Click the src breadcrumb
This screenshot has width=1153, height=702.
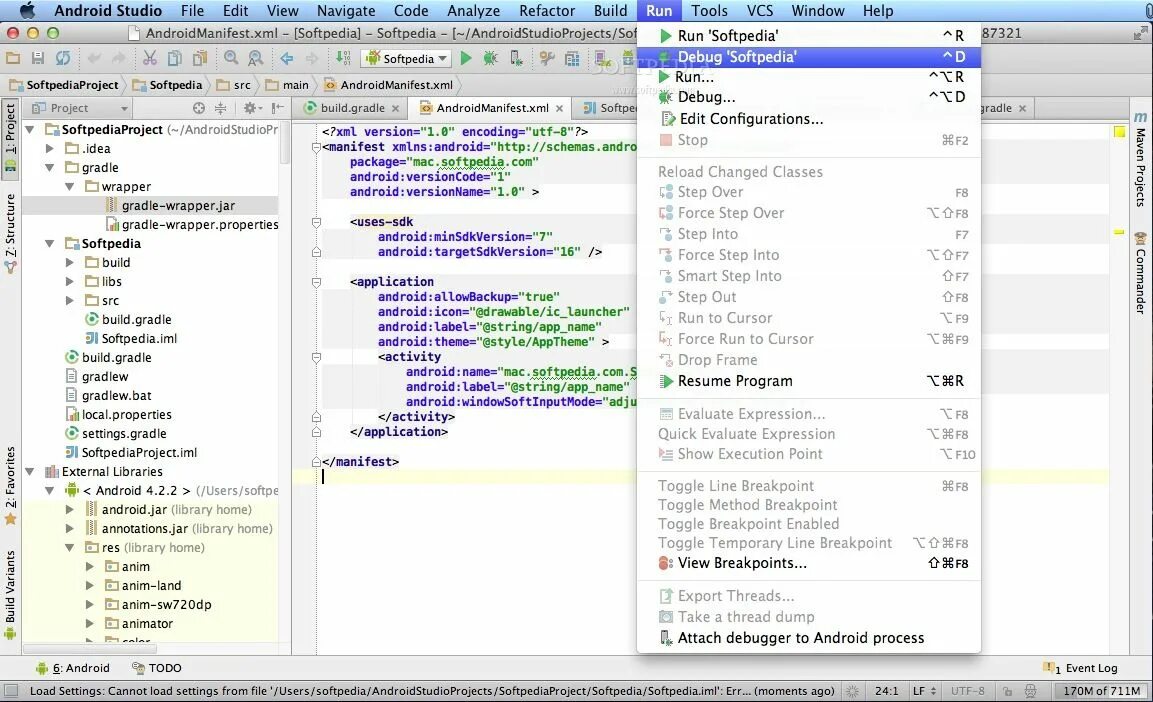pyautogui.click(x=235, y=85)
